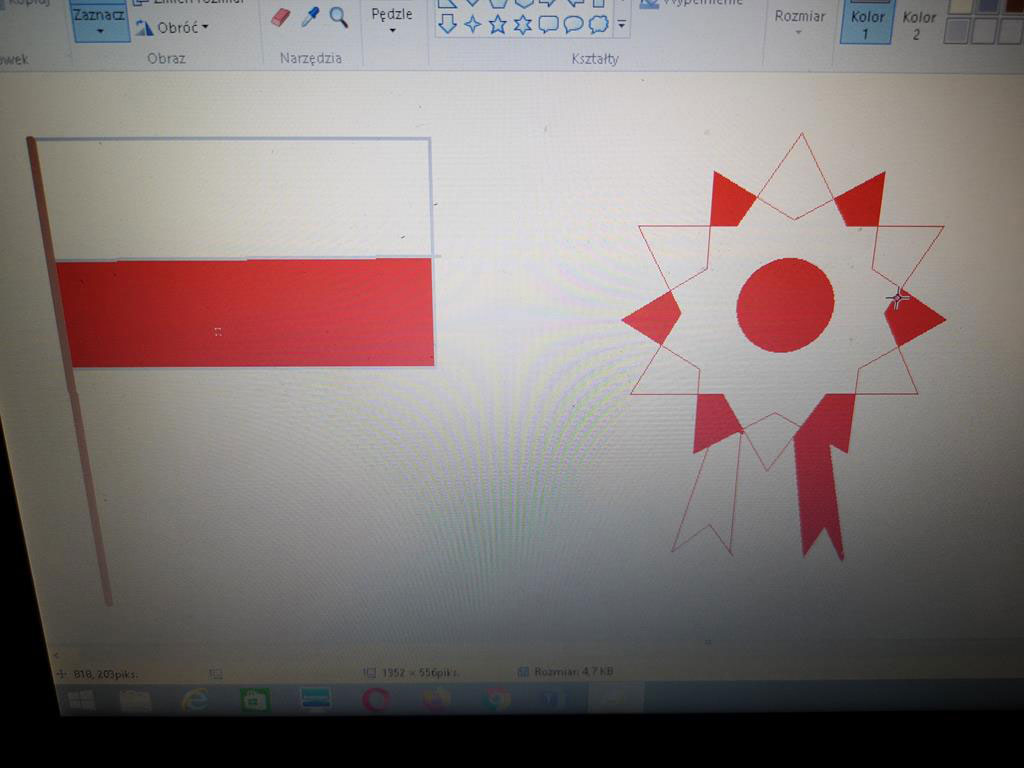The width and height of the screenshot is (1024, 768).
Task: Select the six-point star shape
Action: (x=522, y=24)
